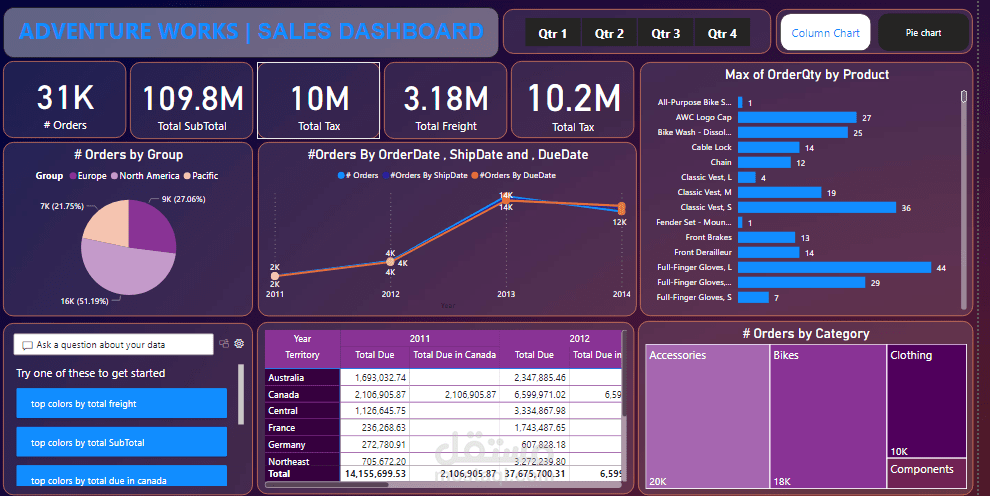
Task: Click the 2013 peak data point (14K)
Action: click(x=506, y=198)
